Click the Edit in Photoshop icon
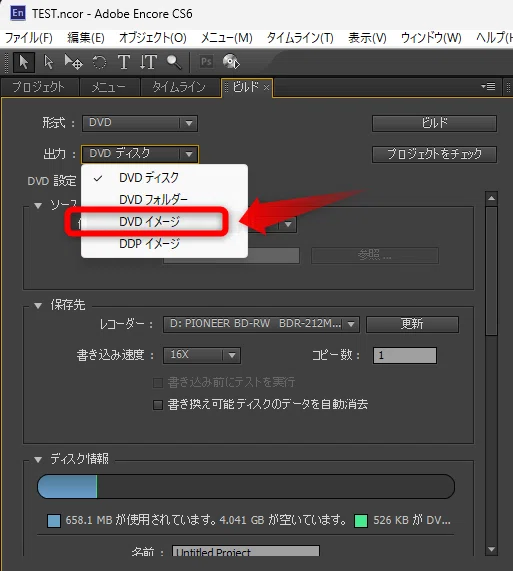This screenshot has height=571, width=513. tap(206, 62)
